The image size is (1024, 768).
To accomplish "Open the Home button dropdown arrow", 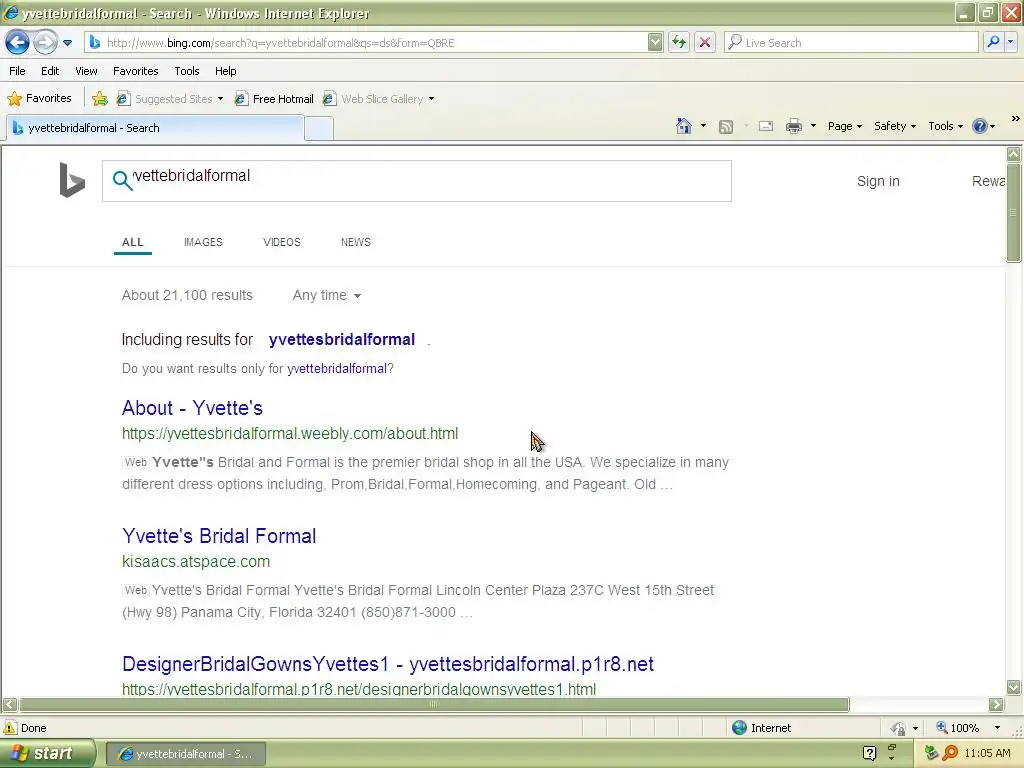I will coord(703,126).
